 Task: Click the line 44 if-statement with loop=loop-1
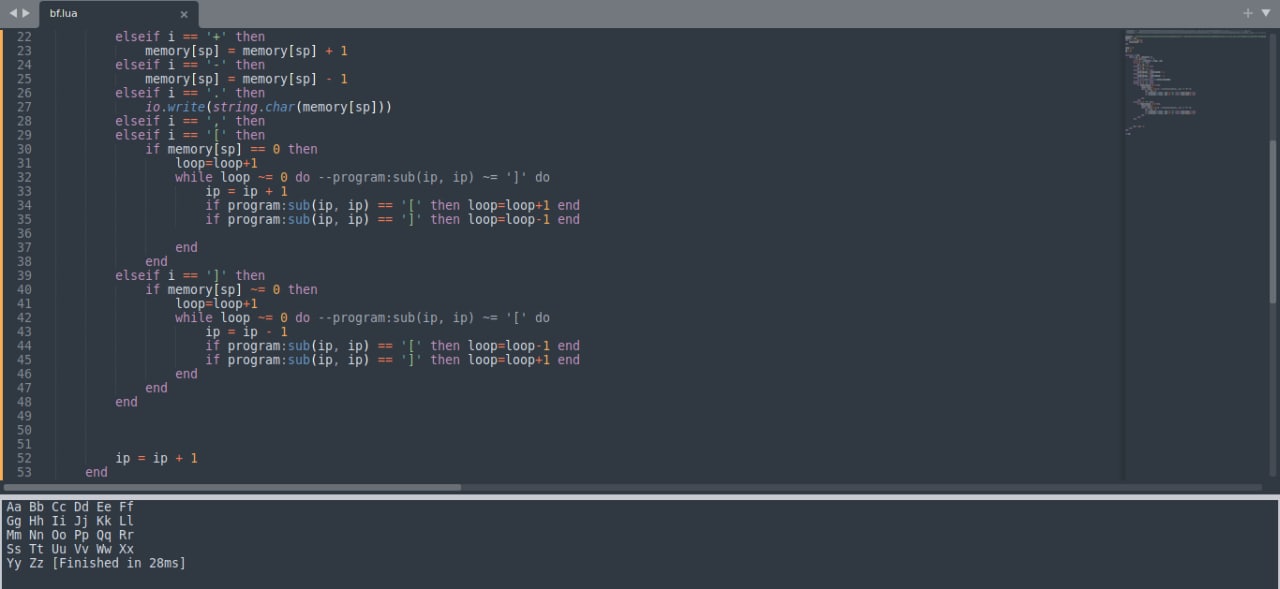point(393,345)
